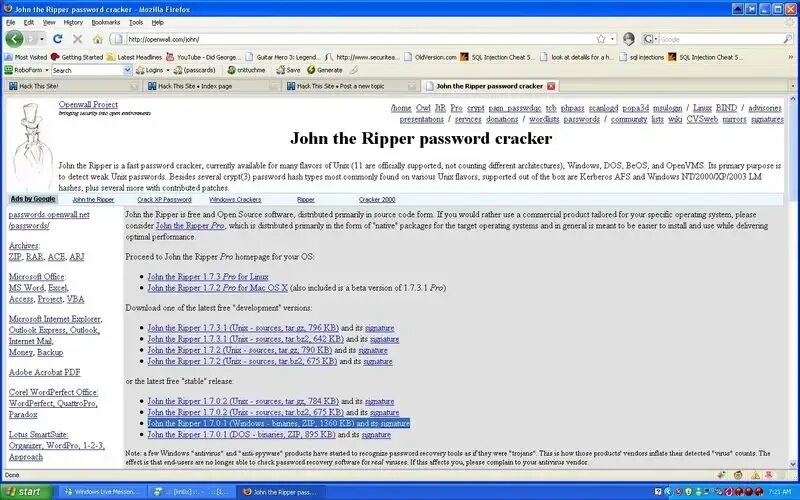This screenshot has width=800, height=500.
Task: Click the bookmark star in address bar
Action: [x=601, y=39]
